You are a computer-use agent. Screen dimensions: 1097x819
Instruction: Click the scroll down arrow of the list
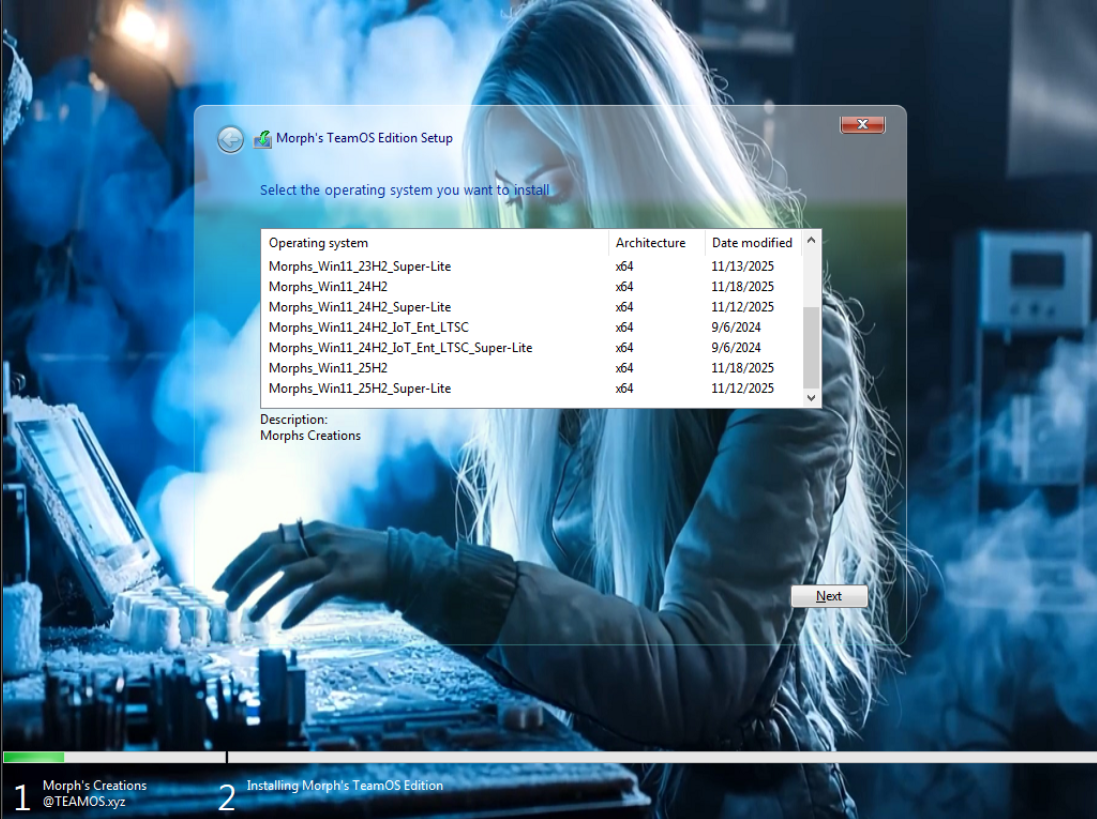point(811,398)
